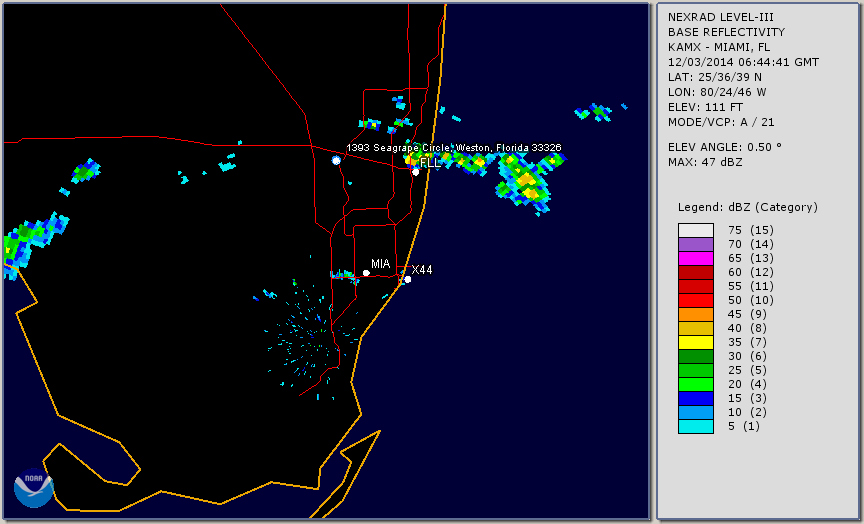The height and width of the screenshot is (524, 864).
Task: Click the LON: 80/24/46 W text
Action: [717, 92]
